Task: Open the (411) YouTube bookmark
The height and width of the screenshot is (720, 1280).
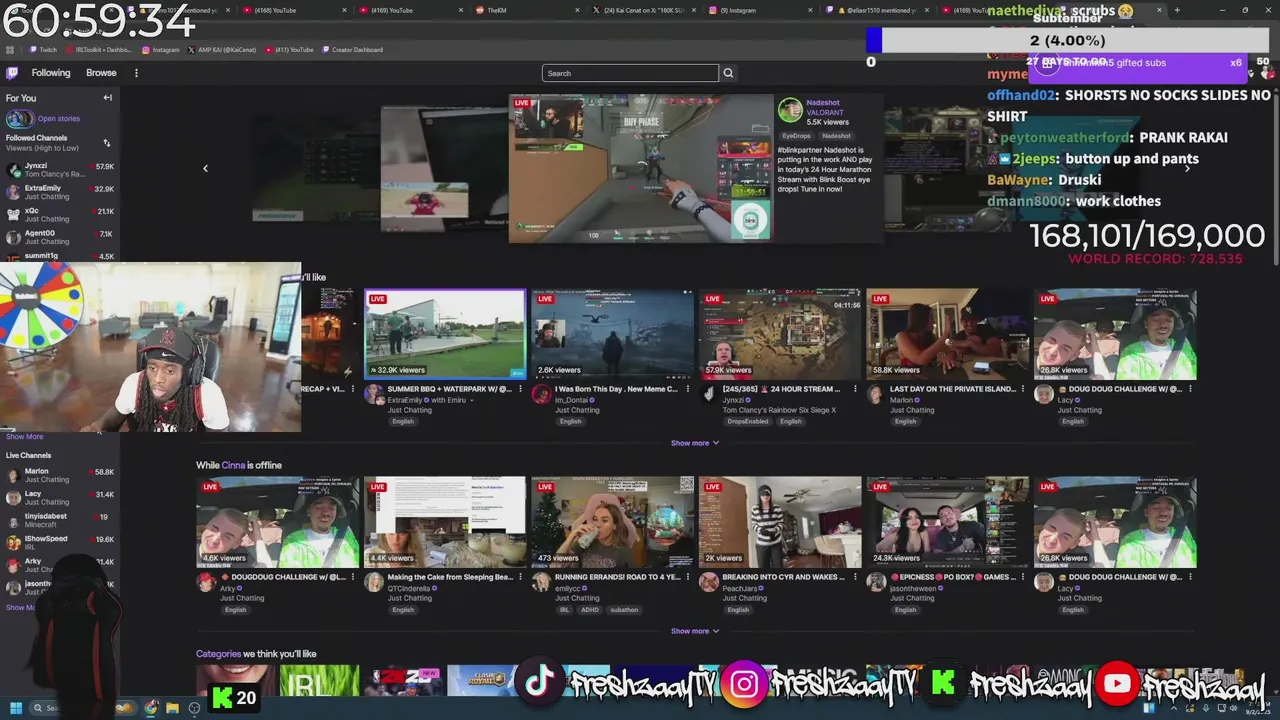Action: [289, 49]
